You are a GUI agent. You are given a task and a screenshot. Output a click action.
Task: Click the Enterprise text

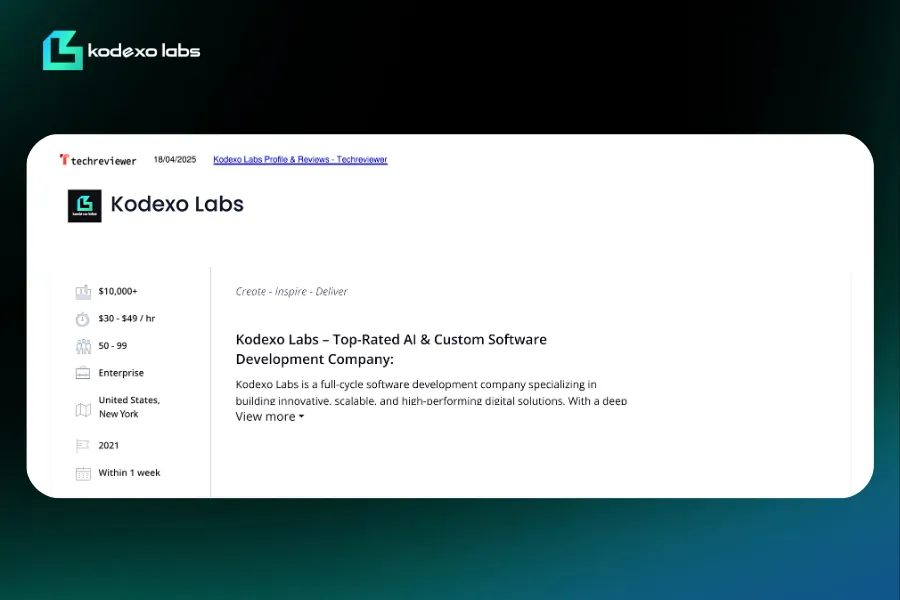click(121, 373)
